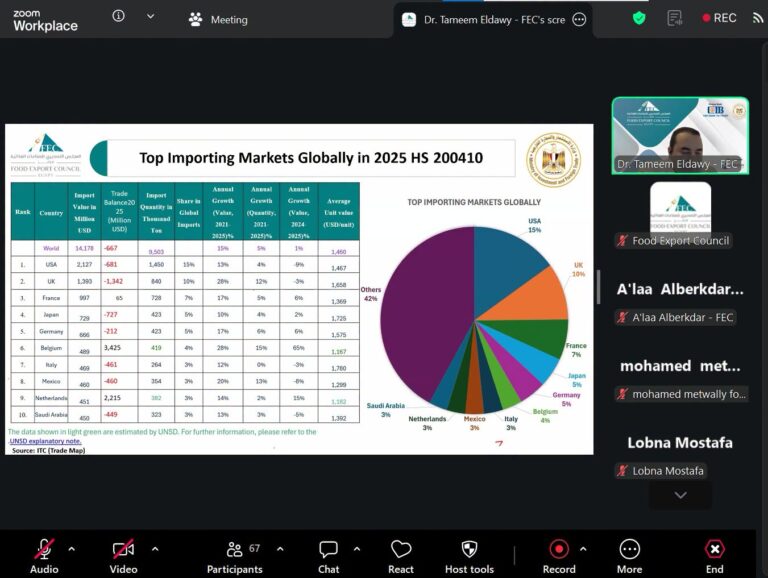Viewport: 768px width, 578px height.
Task: Click the End meeting button
Action: [715, 557]
